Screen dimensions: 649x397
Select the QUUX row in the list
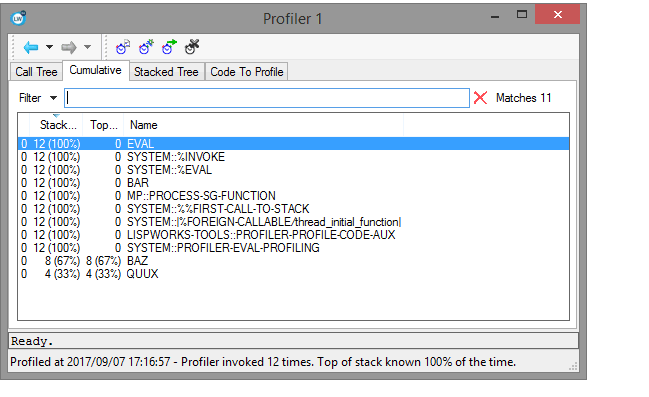[293, 274]
